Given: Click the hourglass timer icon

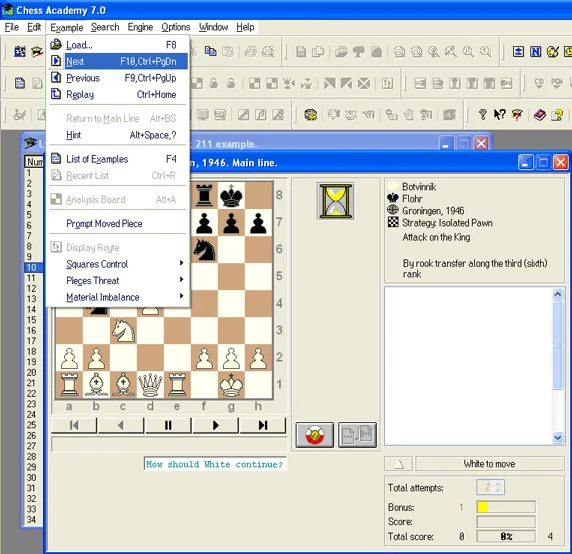Looking at the screenshot, I should point(336,201).
